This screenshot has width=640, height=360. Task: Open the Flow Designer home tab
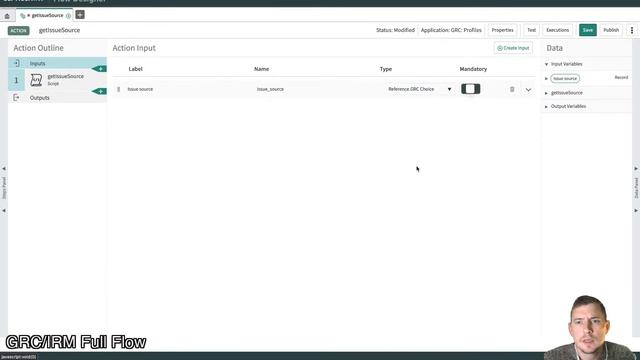coord(7,16)
